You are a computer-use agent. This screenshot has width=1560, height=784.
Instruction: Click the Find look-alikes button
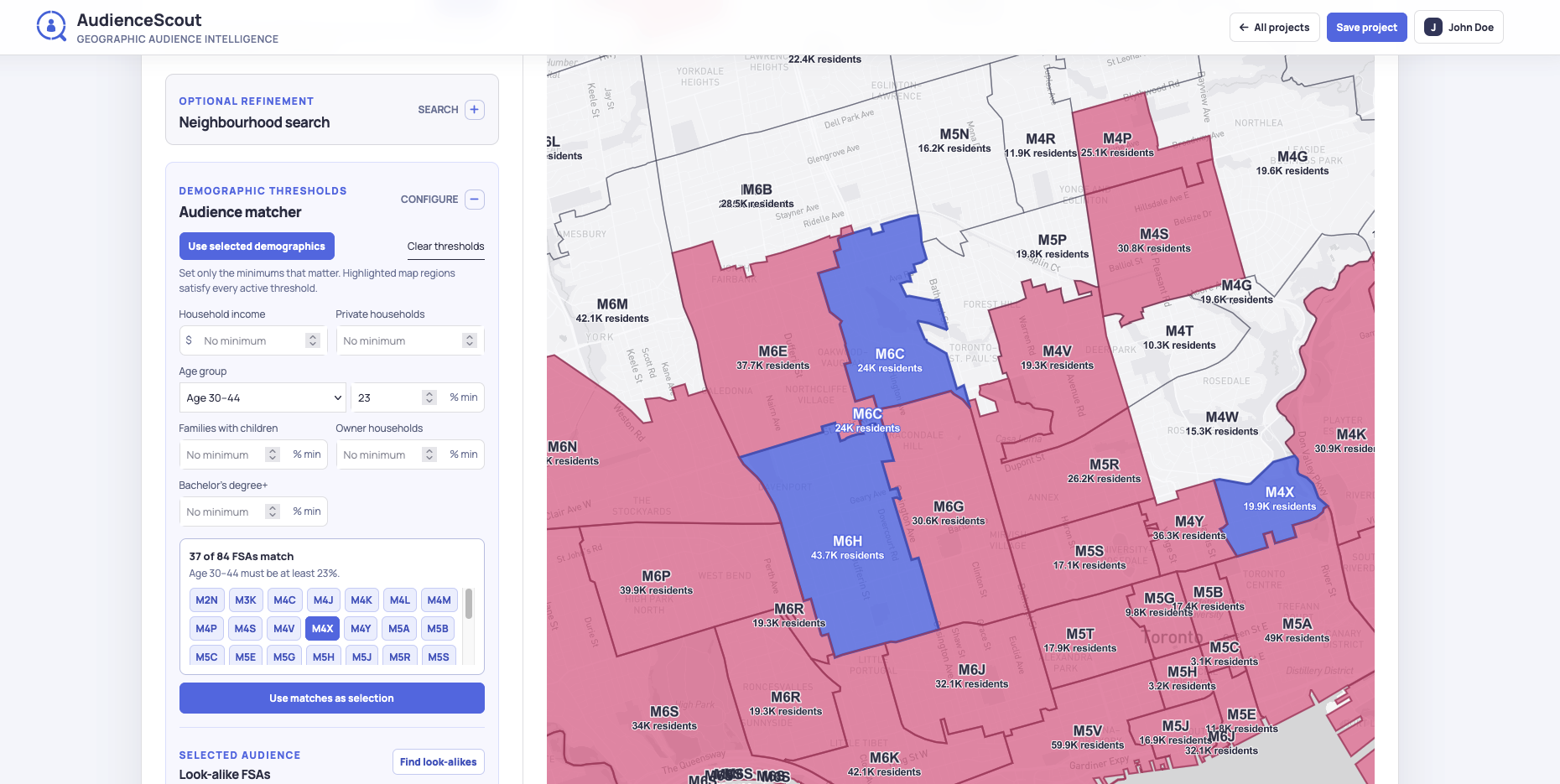tap(438, 762)
